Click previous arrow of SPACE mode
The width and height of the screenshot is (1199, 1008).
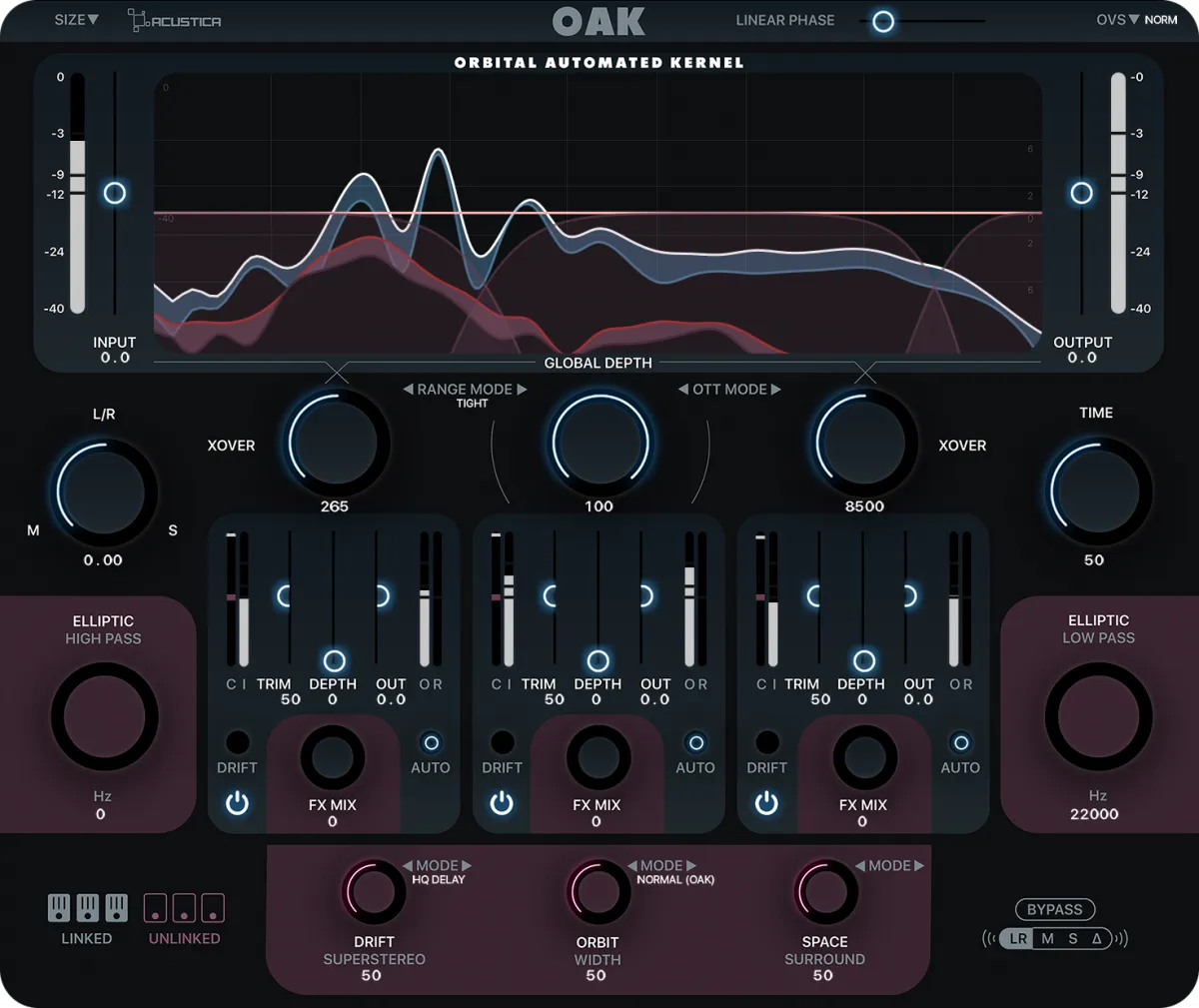pos(860,866)
